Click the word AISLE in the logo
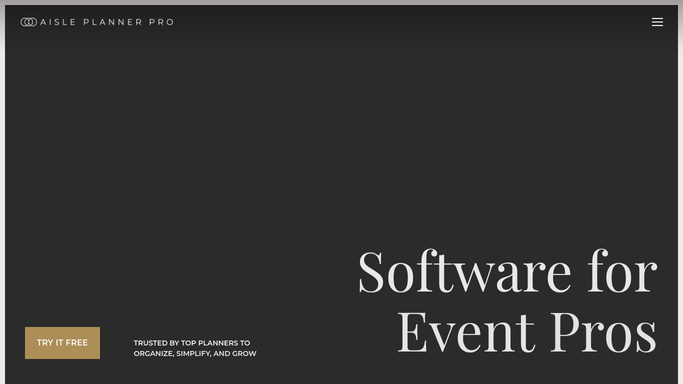This screenshot has height=384, width=683. pyautogui.click(x=58, y=22)
